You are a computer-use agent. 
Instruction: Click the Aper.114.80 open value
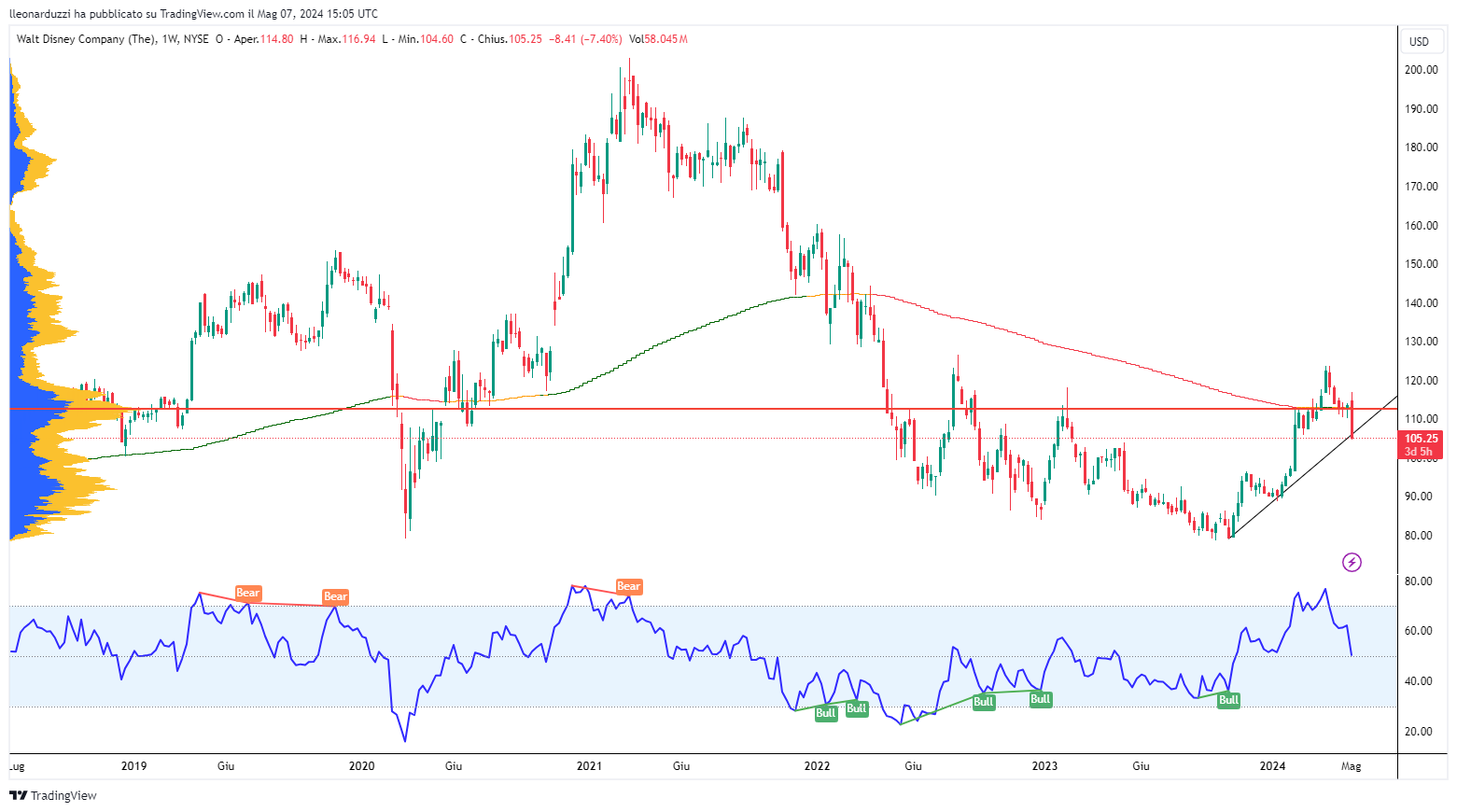(263, 39)
